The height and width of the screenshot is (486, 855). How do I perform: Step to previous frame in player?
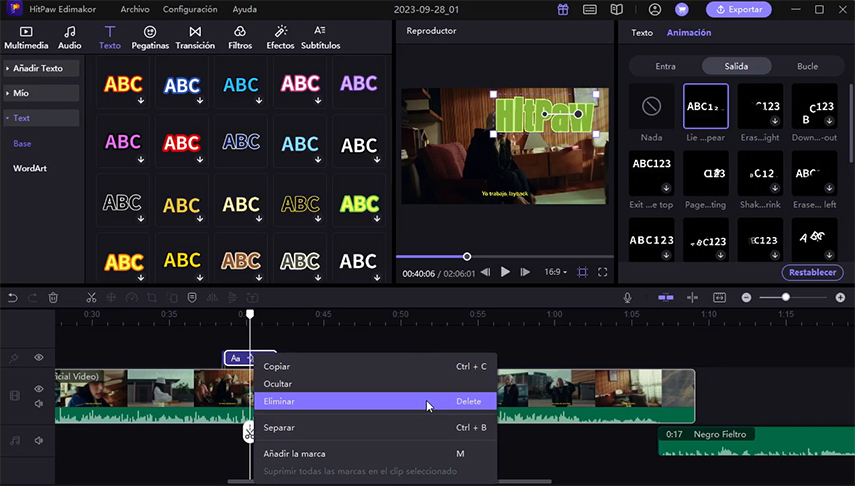click(x=485, y=272)
